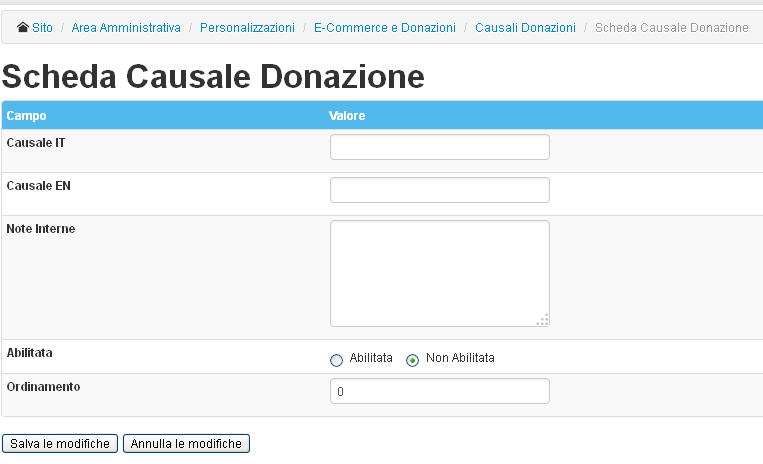Click the Note Interne row label
This screenshot has width=763, height=464.
[x=41, y=229]
